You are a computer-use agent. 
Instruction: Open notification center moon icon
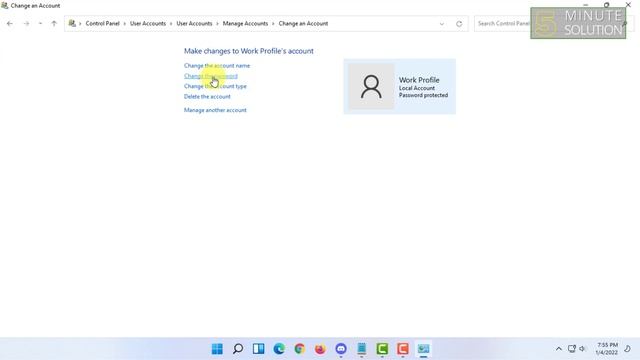pos(628,349)
